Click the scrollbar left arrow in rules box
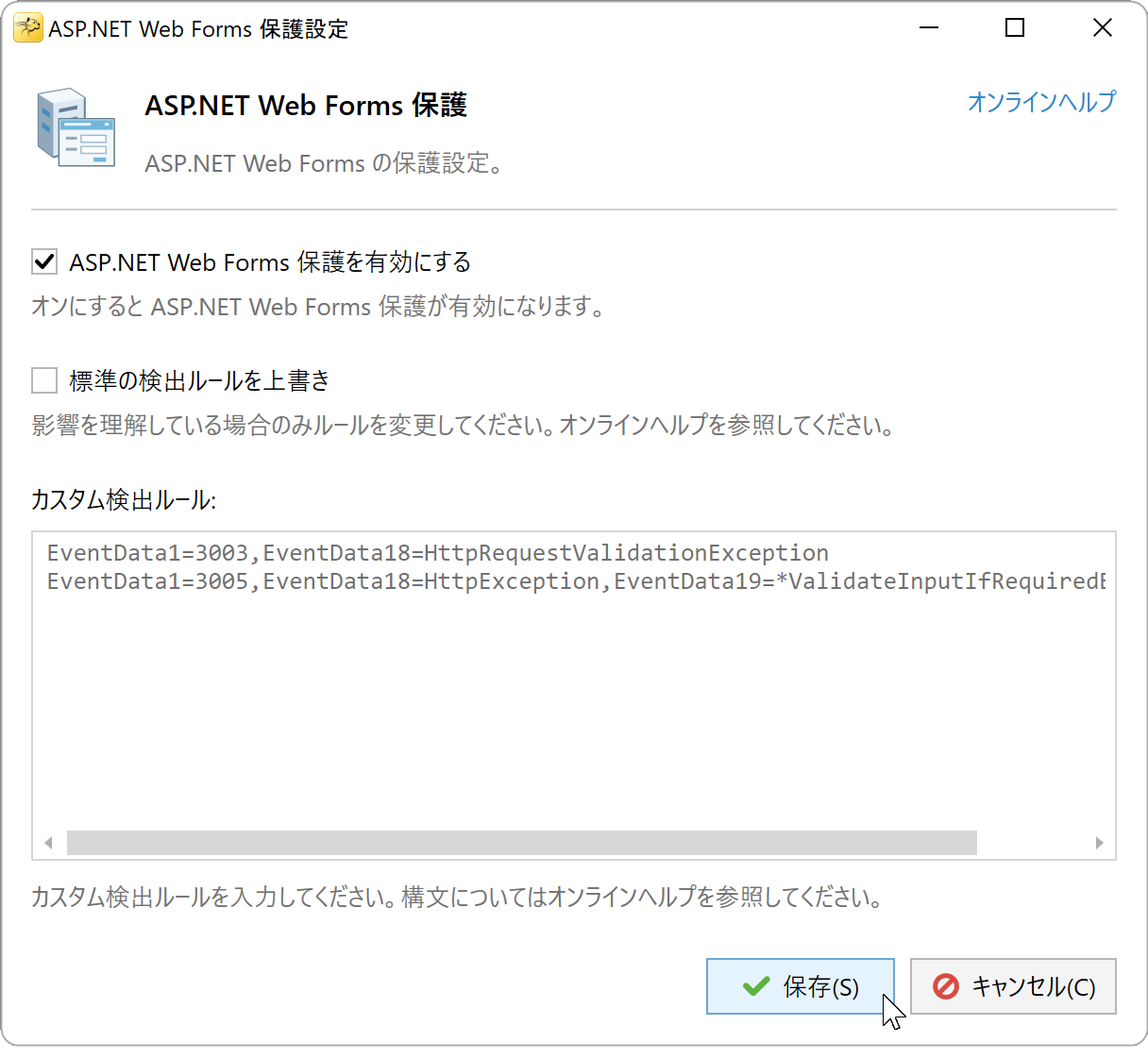The height and width of the screenshot is (1059, 1148). [48, 843]
